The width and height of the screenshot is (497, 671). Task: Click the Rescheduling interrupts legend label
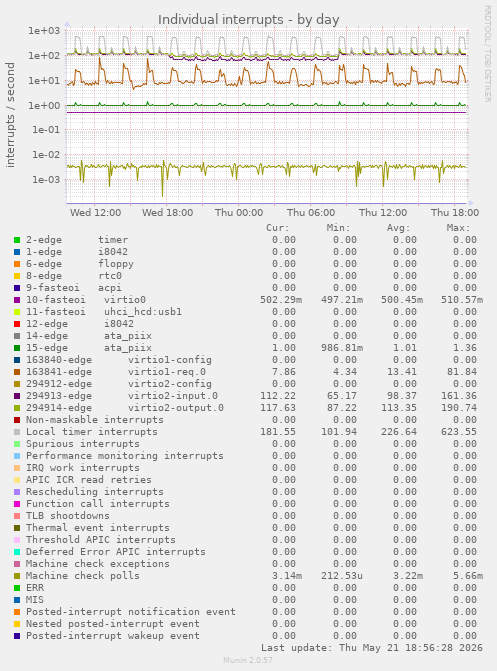click(x=95, y=492)
